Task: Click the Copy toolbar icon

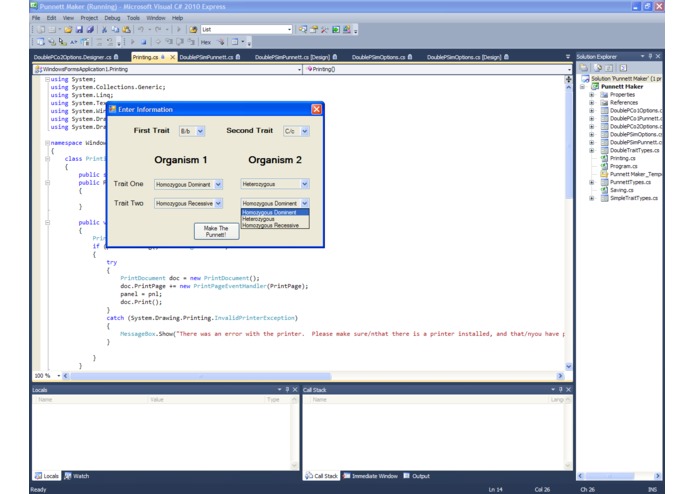Action: (115, 30)
